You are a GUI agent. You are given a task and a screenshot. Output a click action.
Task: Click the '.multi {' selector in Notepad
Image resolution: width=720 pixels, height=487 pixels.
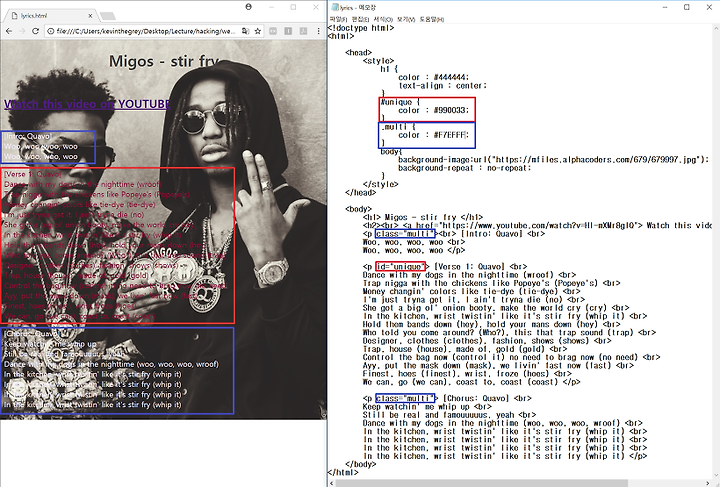coord(398,127)
